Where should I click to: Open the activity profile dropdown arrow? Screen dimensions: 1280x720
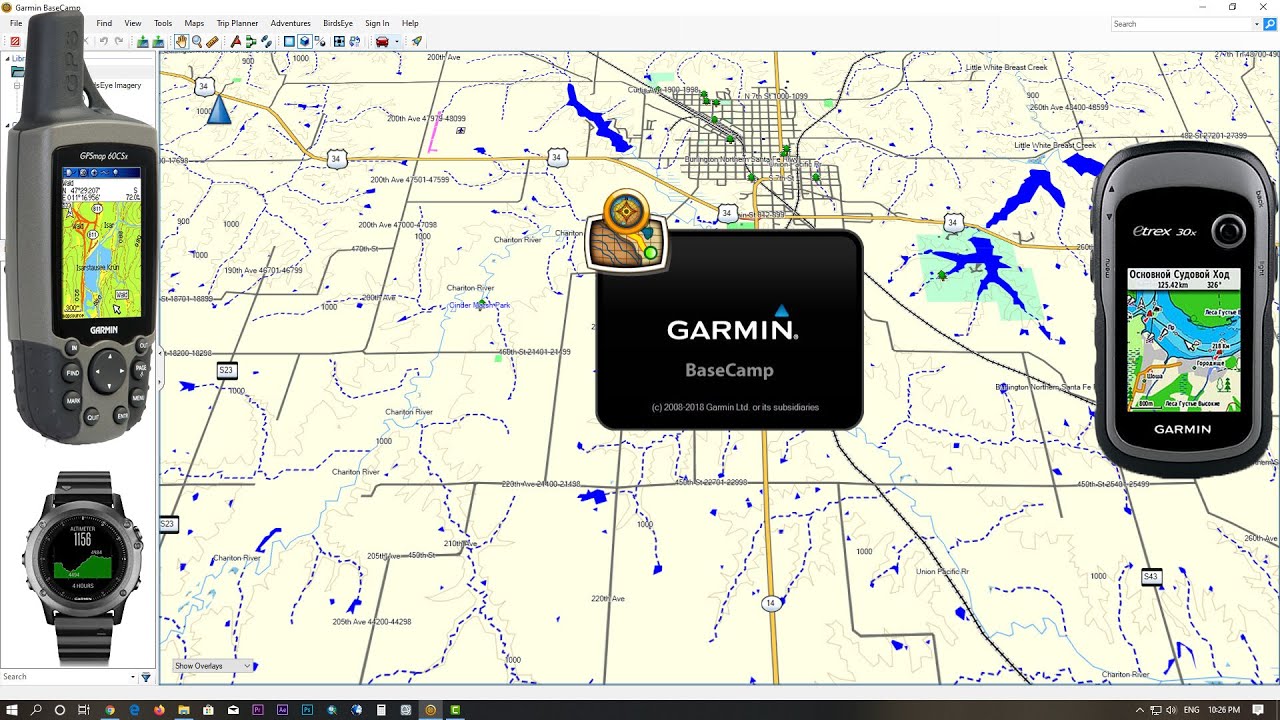(x=397, y=41)
